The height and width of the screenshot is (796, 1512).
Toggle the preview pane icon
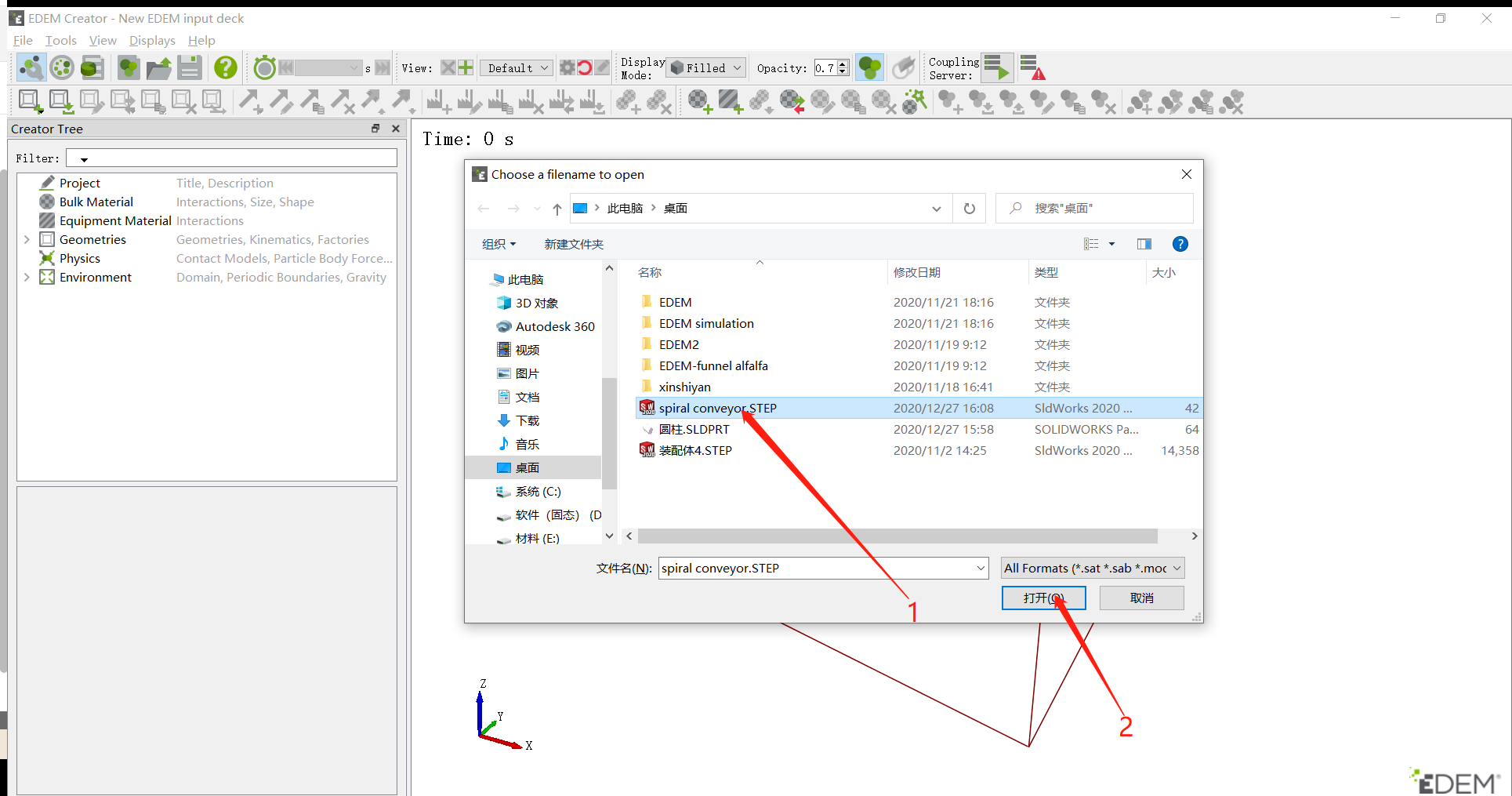1144,244
